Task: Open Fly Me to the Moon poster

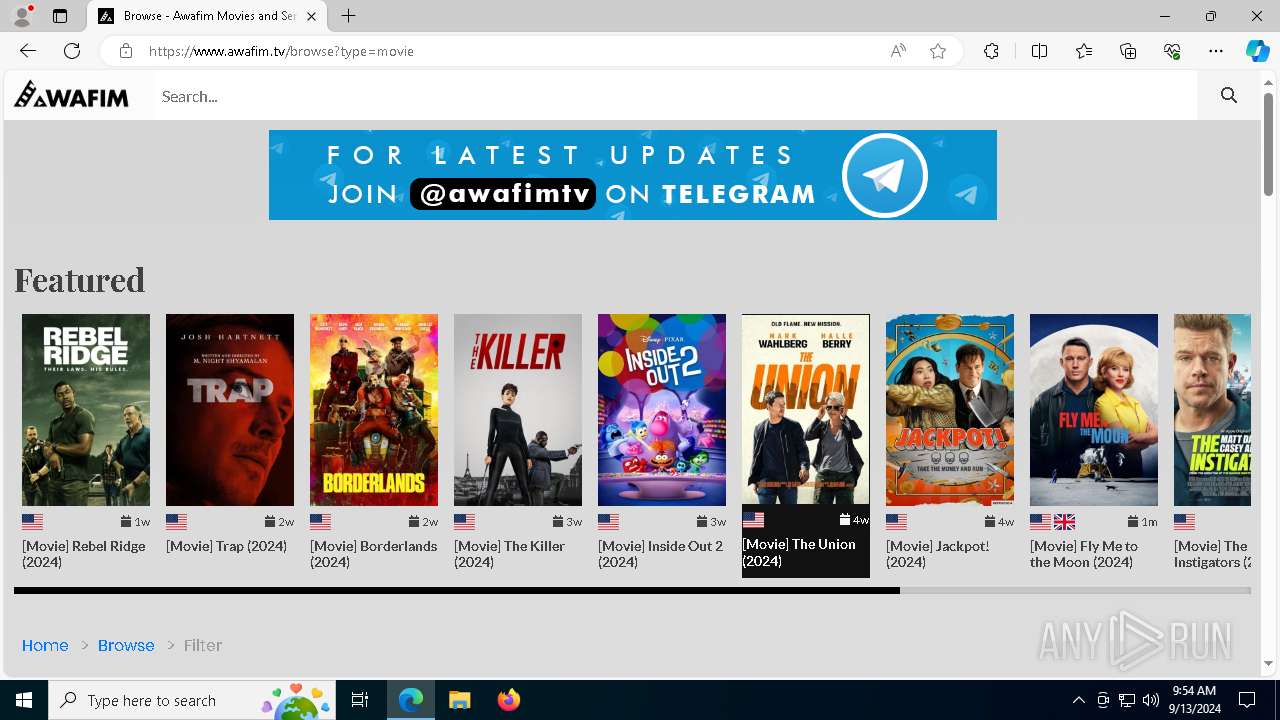Action: pos(1094,410)
